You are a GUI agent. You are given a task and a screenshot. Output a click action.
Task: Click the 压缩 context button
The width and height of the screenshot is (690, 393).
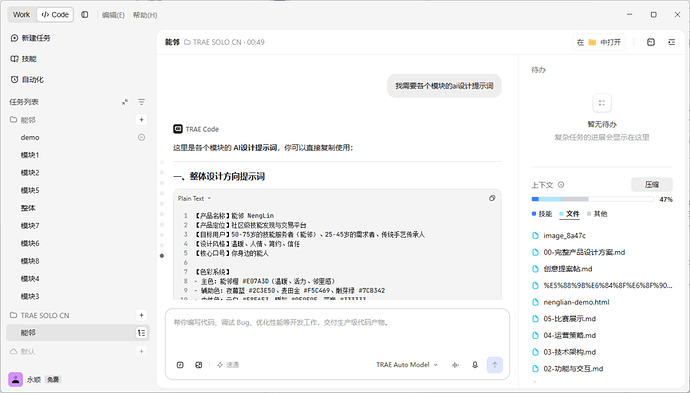[x=652, y=184]
